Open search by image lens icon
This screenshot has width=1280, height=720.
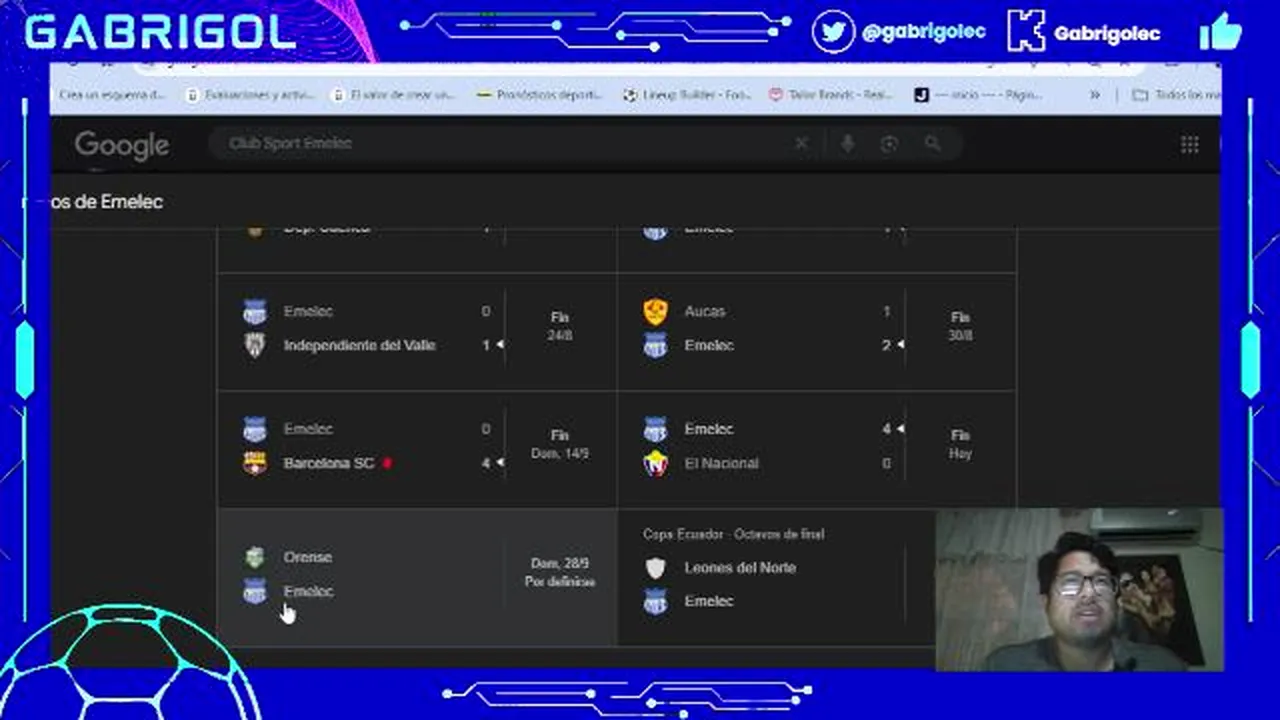(x=889, y=144)
